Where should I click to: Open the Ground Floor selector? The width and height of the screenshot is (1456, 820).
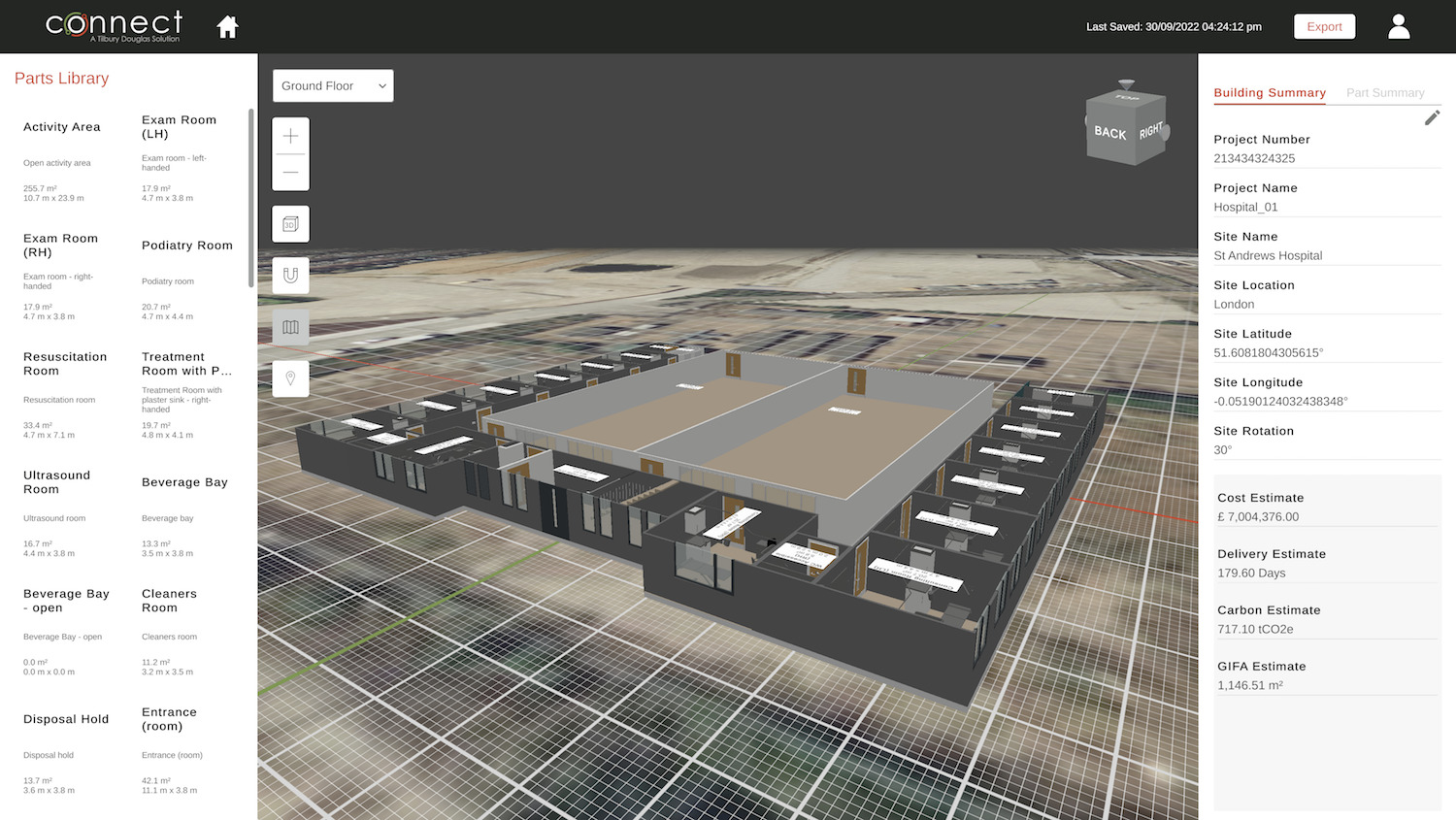coord(330,85)
